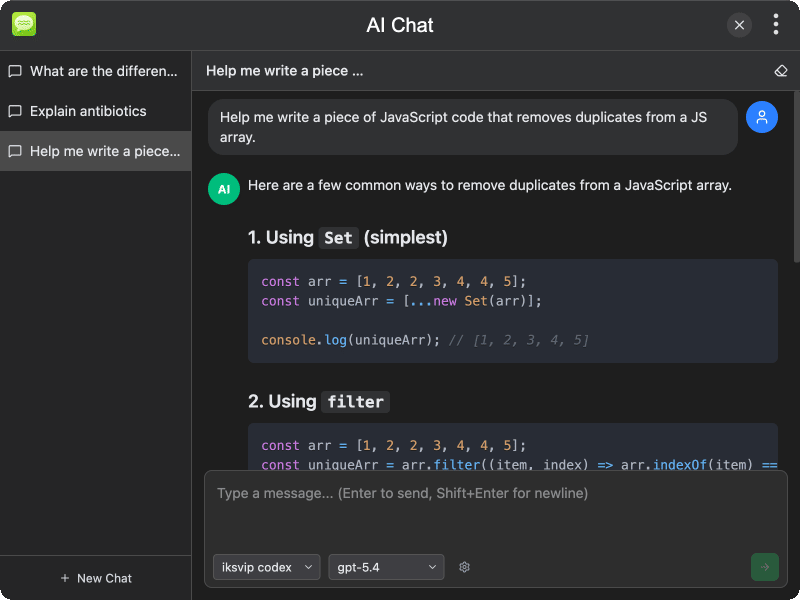Screen dimensions: 800x600
Task: Expand the iksvip codex provider dropdown
Action: pyautogui.click(x=266, y=567)
